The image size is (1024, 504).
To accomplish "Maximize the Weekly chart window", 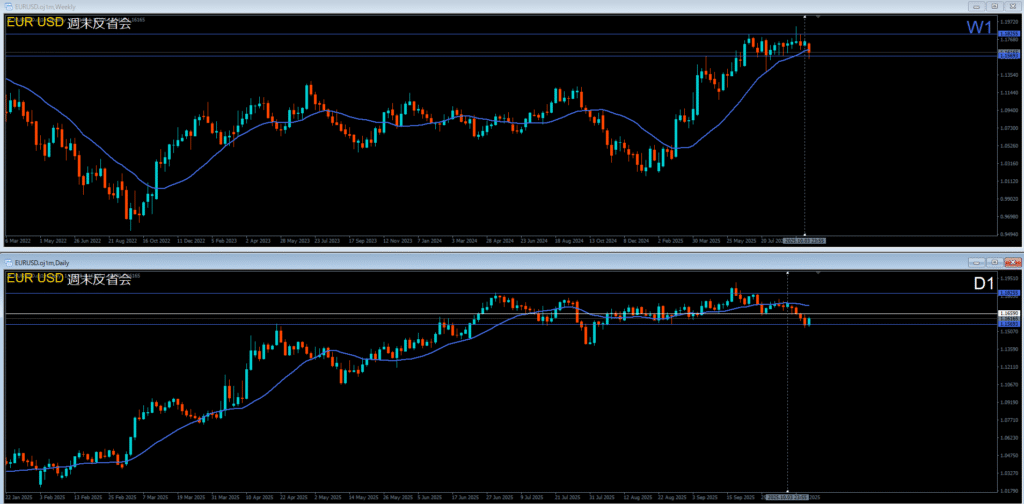I will tap(993, 6).
